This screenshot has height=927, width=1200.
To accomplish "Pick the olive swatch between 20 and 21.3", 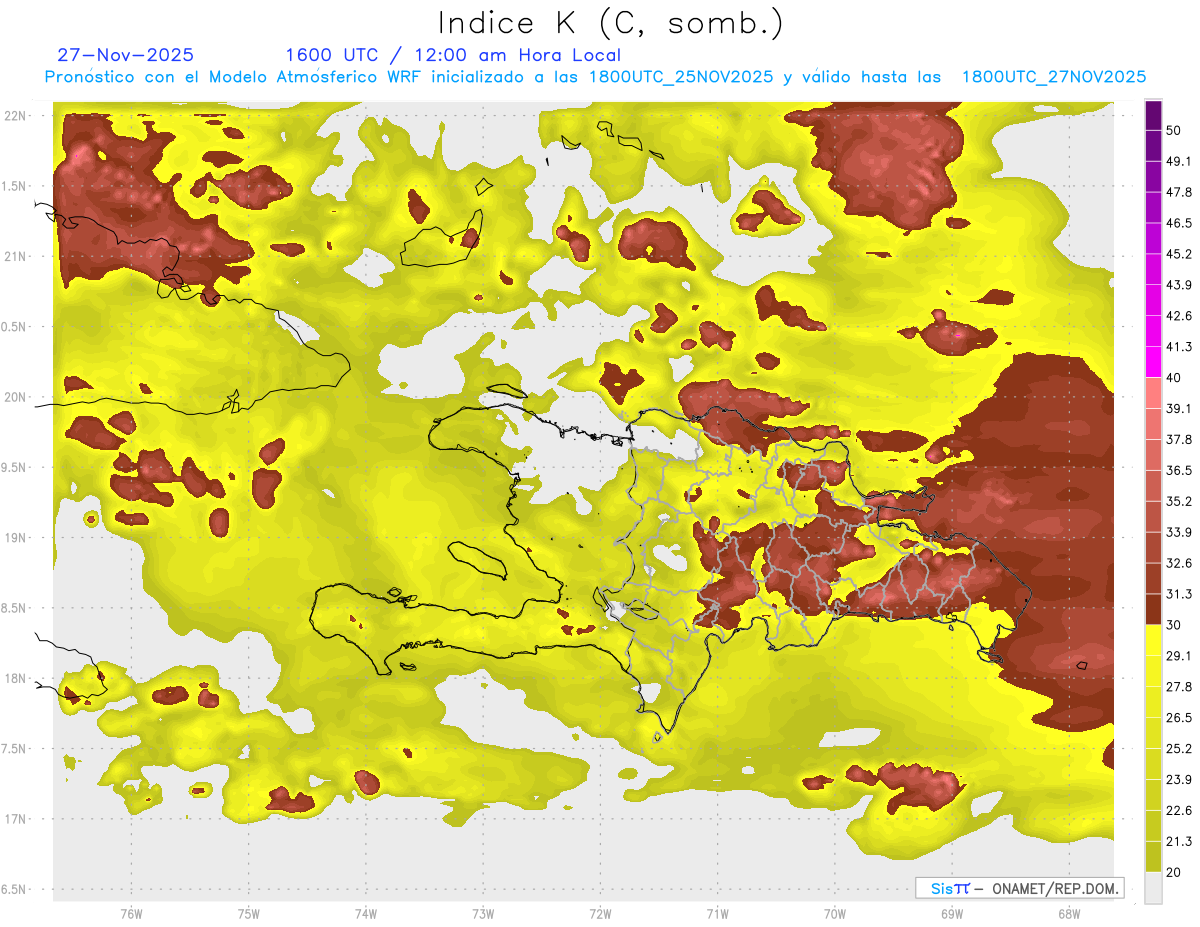I will coord(1153,857).
